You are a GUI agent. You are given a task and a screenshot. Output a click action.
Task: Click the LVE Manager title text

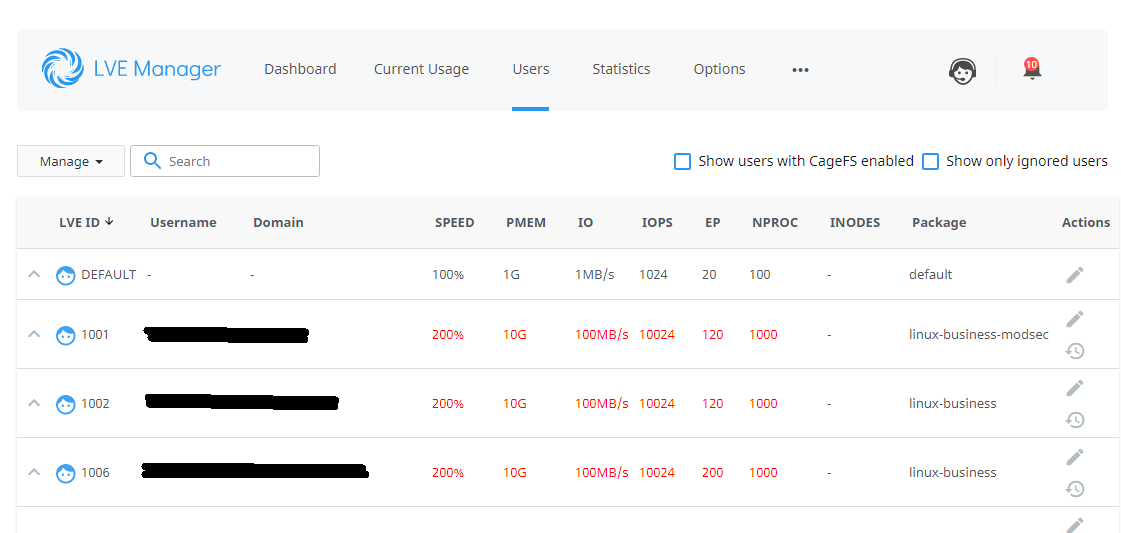(x=157, y=69)
